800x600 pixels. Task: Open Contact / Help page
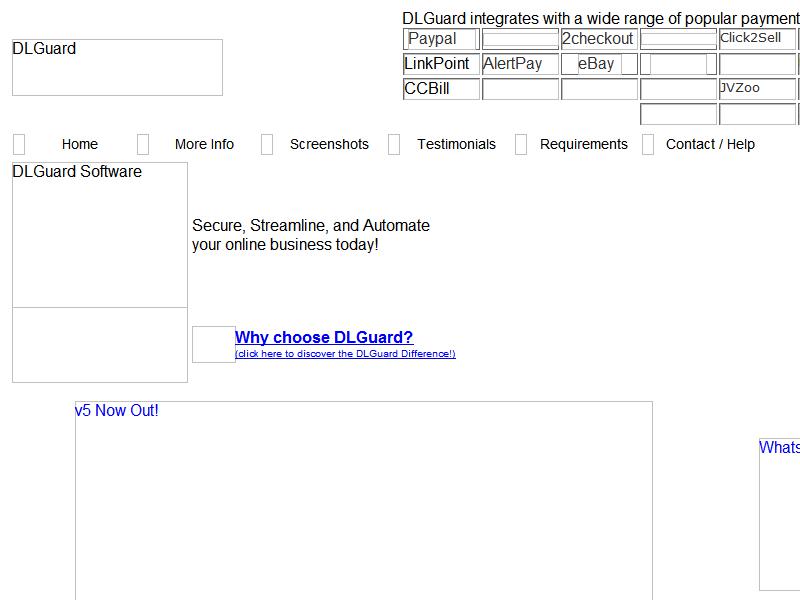[x=710, y=144]
